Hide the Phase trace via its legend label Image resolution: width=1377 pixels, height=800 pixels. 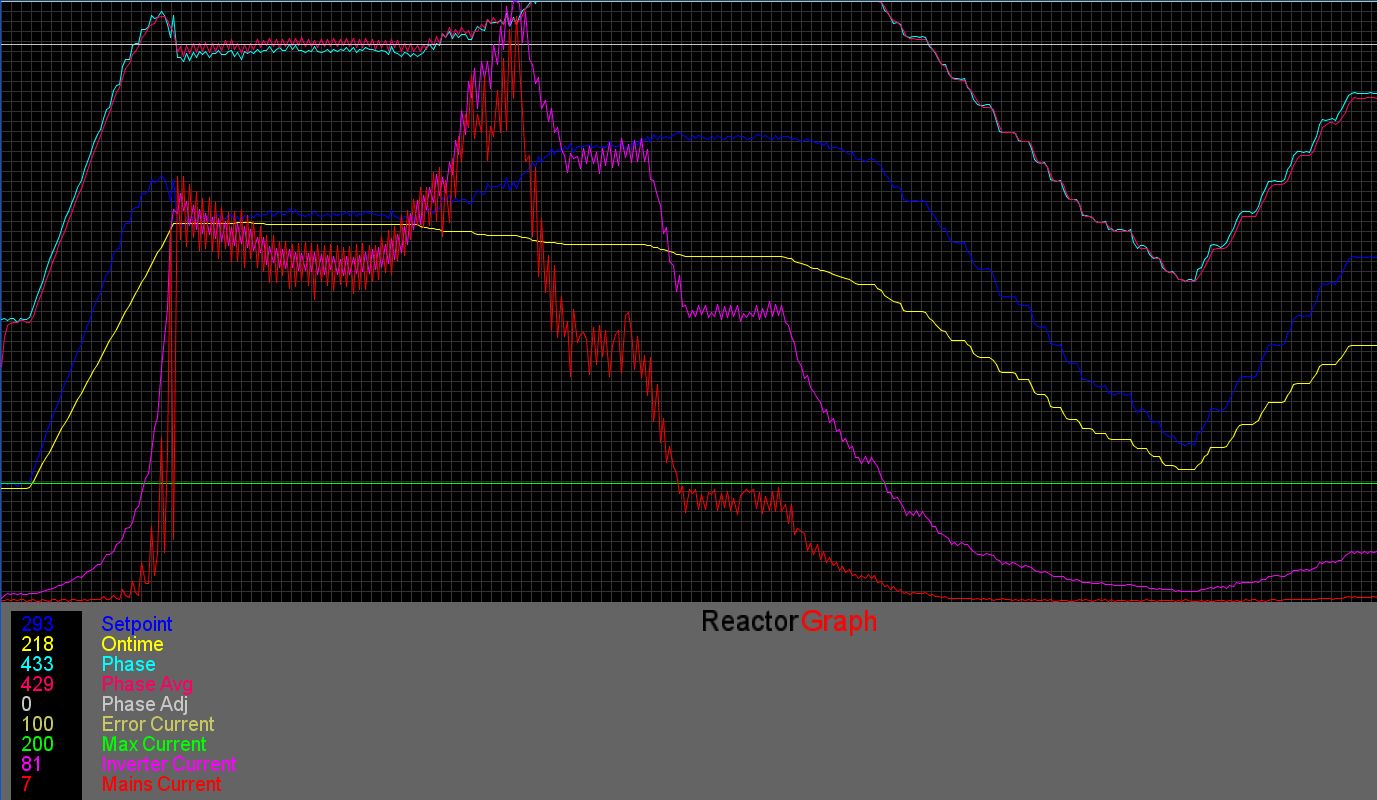tap(128, 663)
